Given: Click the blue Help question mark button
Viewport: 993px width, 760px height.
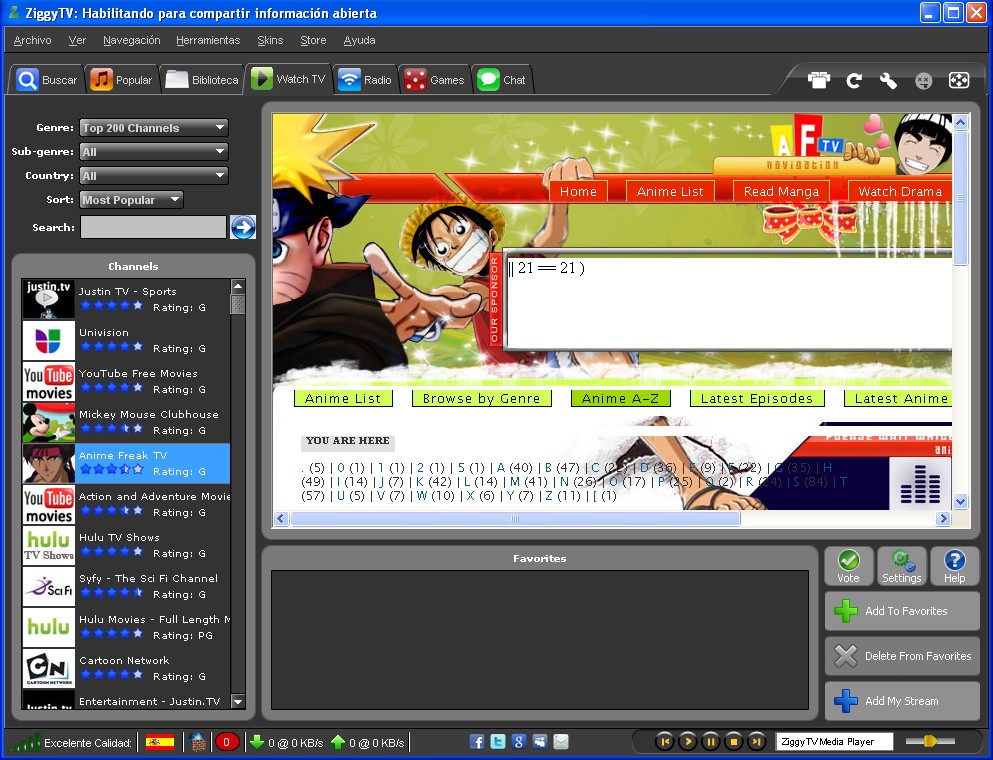Looking at the screenshot, I should coord(954,566).
